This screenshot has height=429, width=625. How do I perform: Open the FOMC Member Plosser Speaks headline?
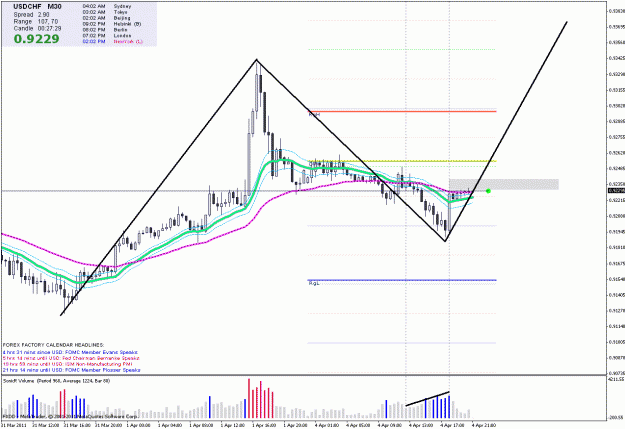[x=71, y=370]
